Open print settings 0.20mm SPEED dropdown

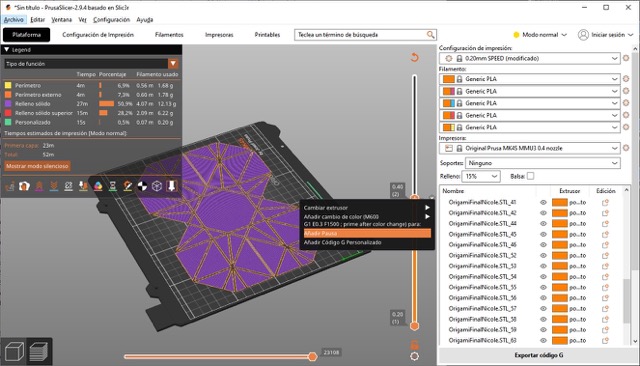530,58
